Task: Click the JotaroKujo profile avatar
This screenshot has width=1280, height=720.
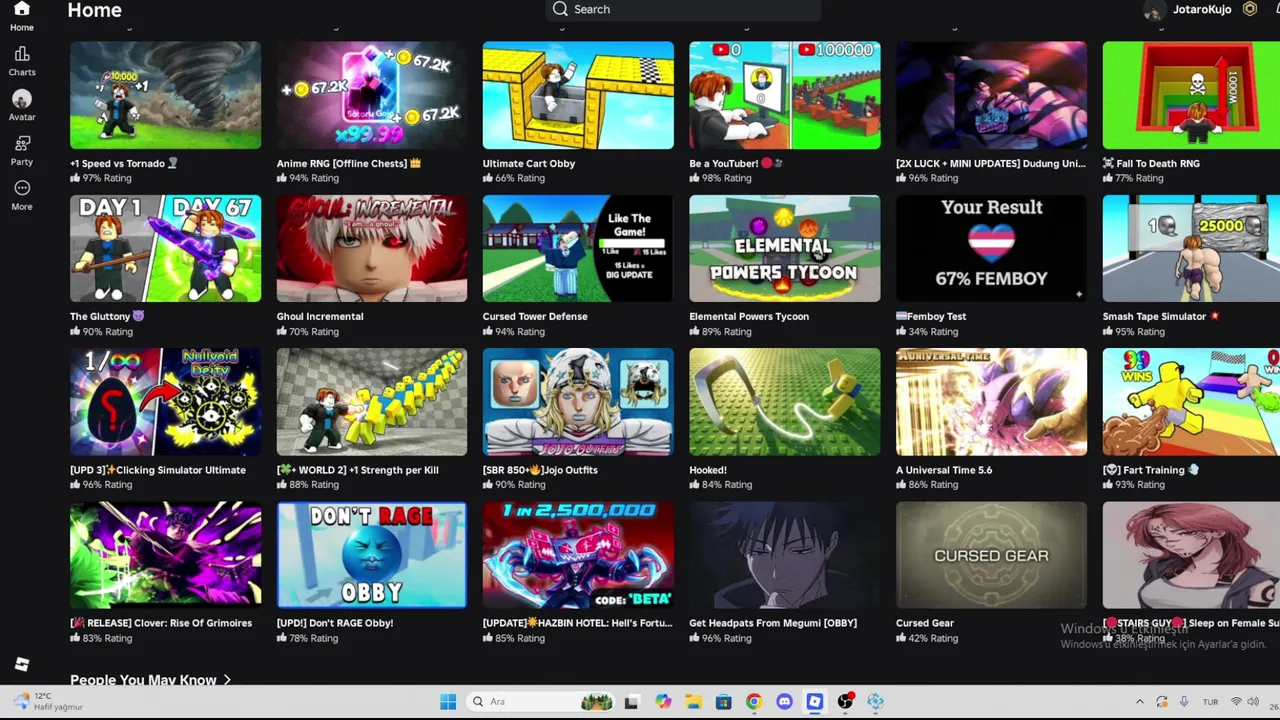Action: [x=1154, y=10]
